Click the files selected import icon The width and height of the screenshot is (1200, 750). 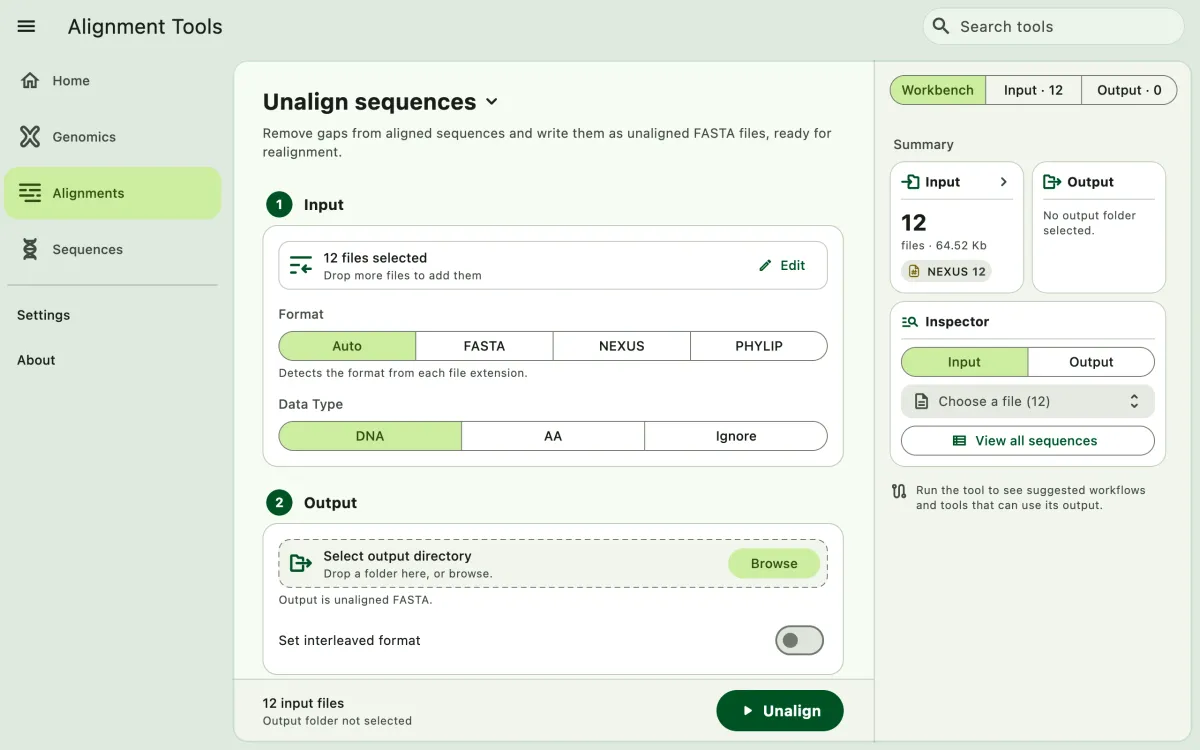[x=301, y=266]
